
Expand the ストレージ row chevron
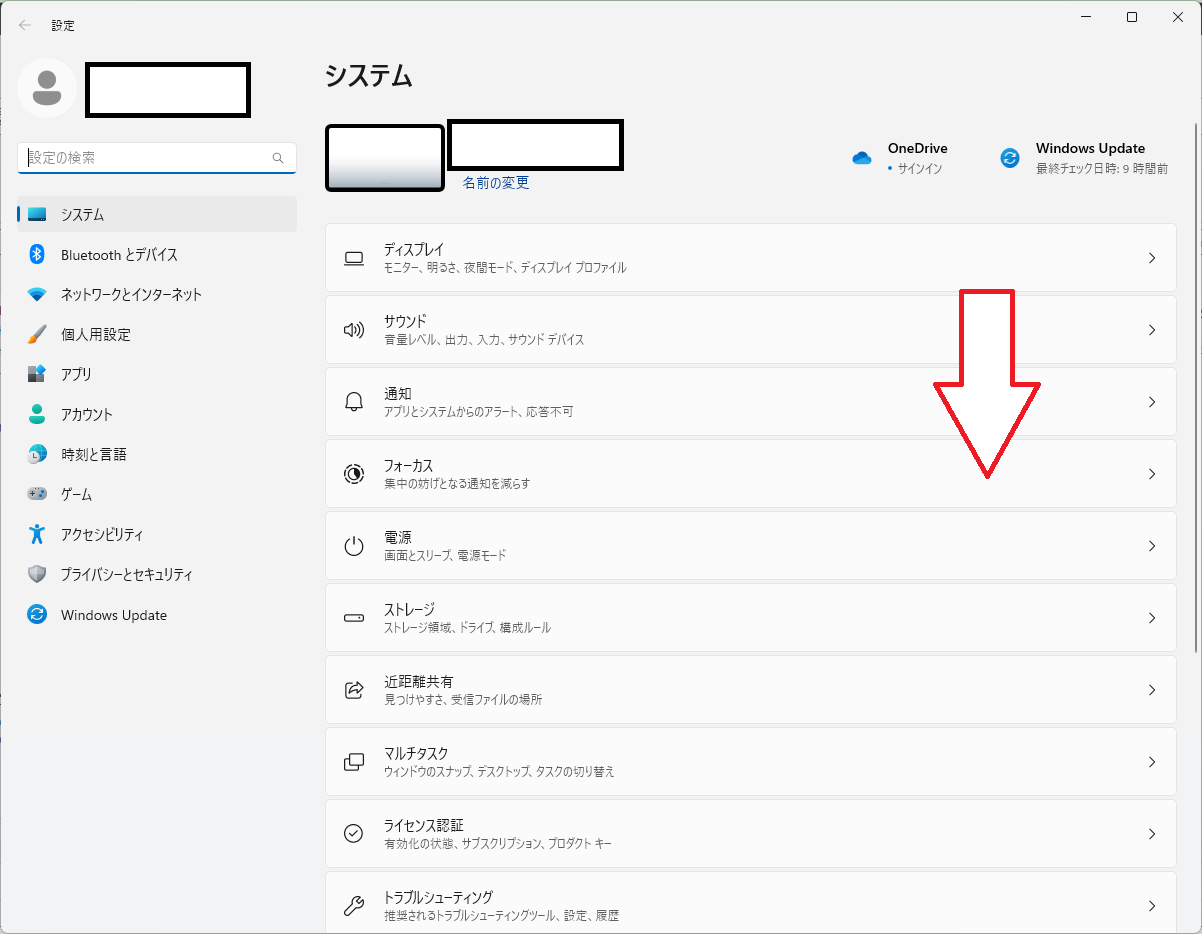tap(1152, 618)
